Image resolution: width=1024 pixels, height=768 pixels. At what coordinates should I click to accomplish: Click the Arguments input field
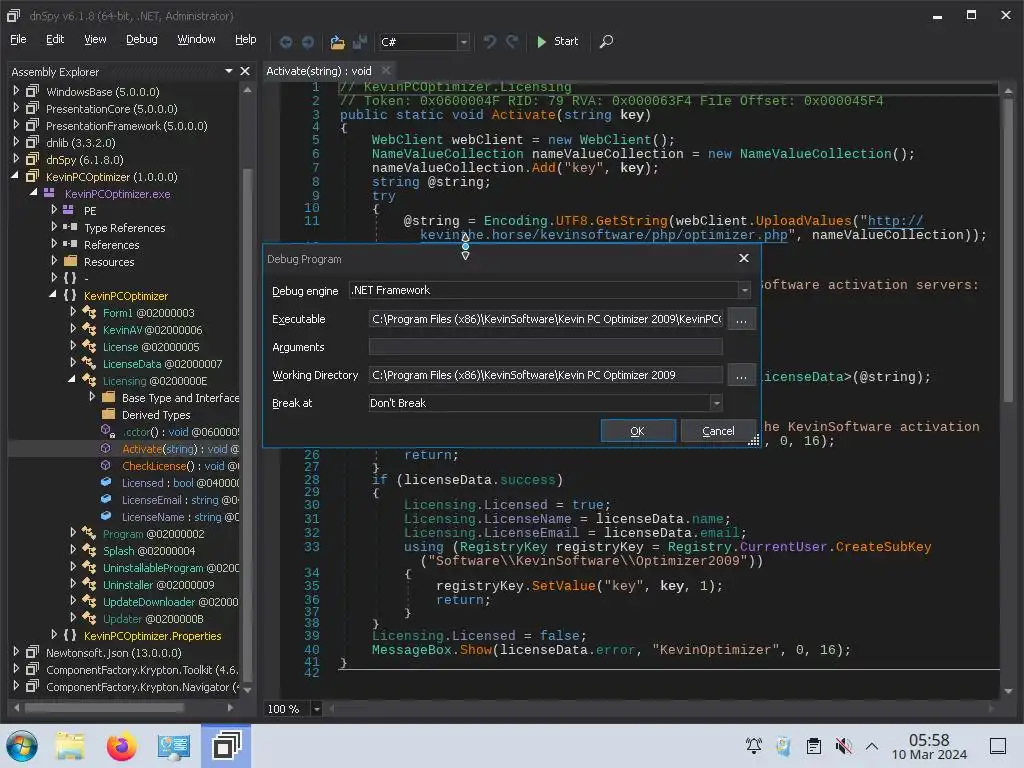click(545, 347)
